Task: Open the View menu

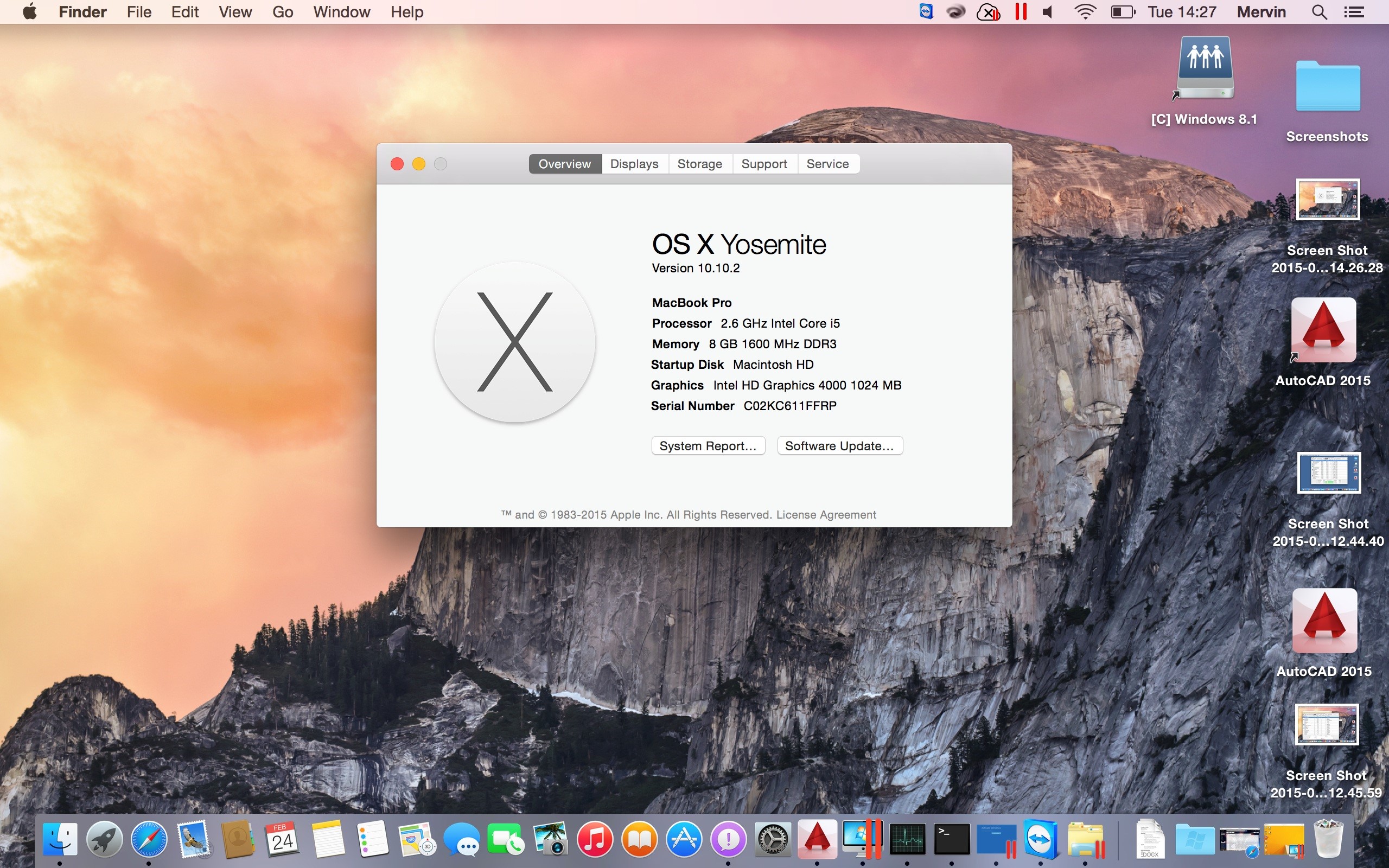Action: (x=235, y=11)
